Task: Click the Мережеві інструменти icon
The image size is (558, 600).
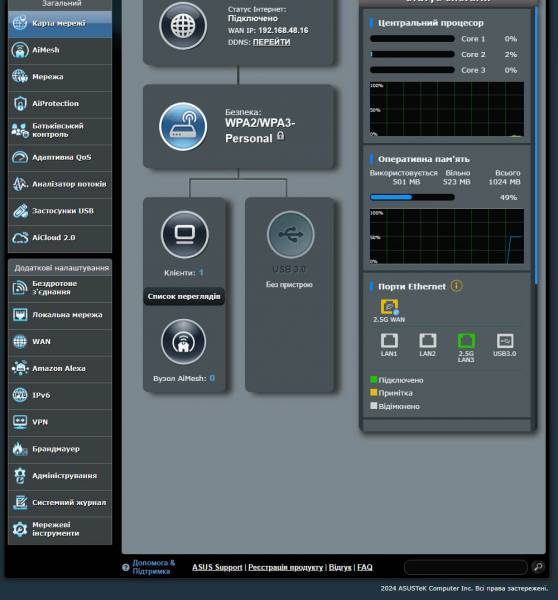Action: [20, 529]
